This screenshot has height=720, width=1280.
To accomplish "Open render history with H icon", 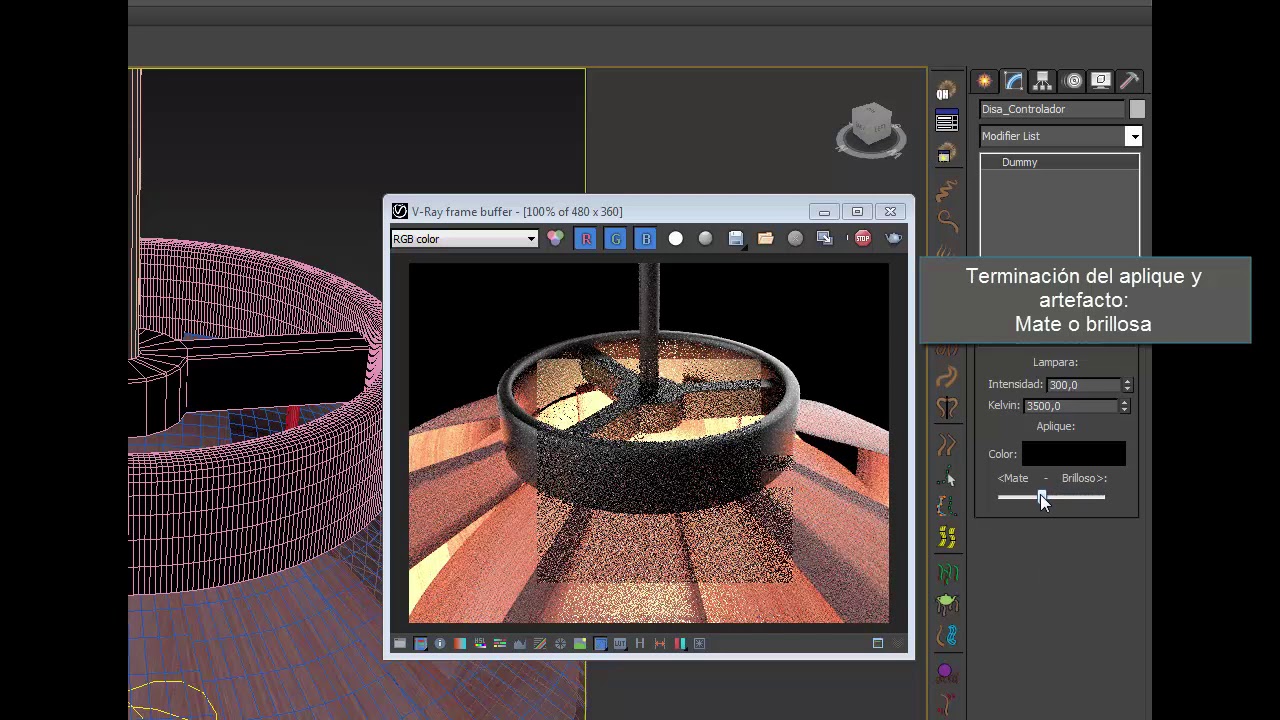I will [x=640, y=644].
